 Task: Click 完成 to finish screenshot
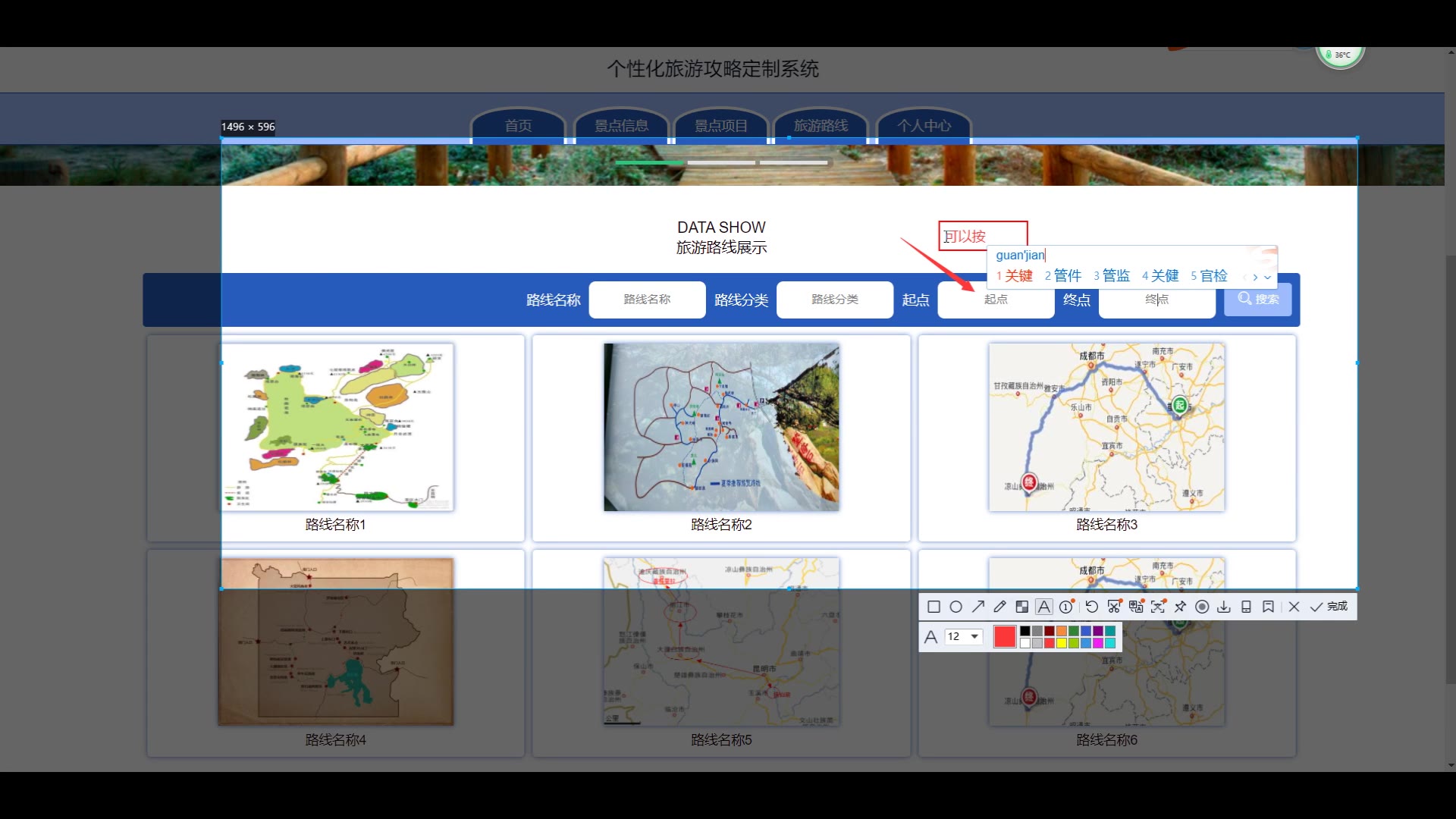click(x=1329, y=607)
